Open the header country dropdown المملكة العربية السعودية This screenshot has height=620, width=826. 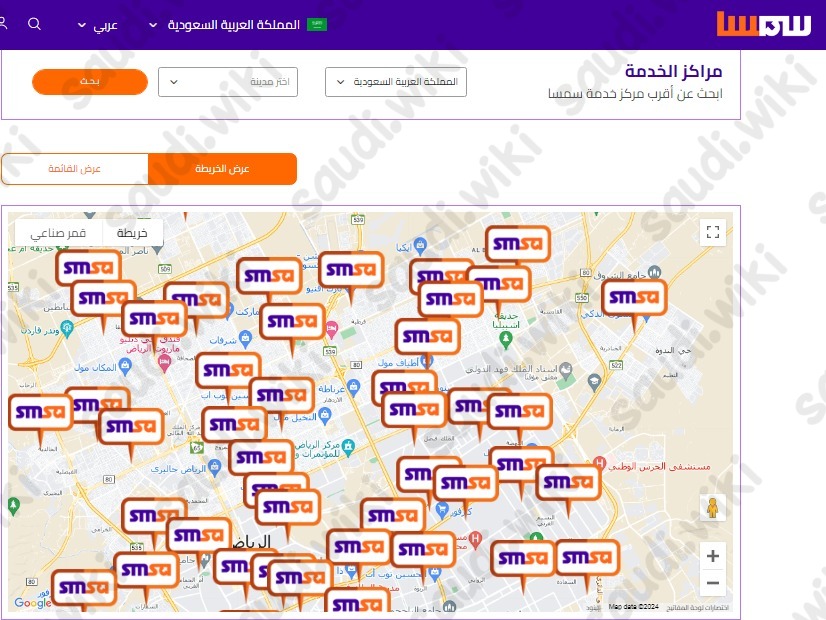[x=225, y=24]
